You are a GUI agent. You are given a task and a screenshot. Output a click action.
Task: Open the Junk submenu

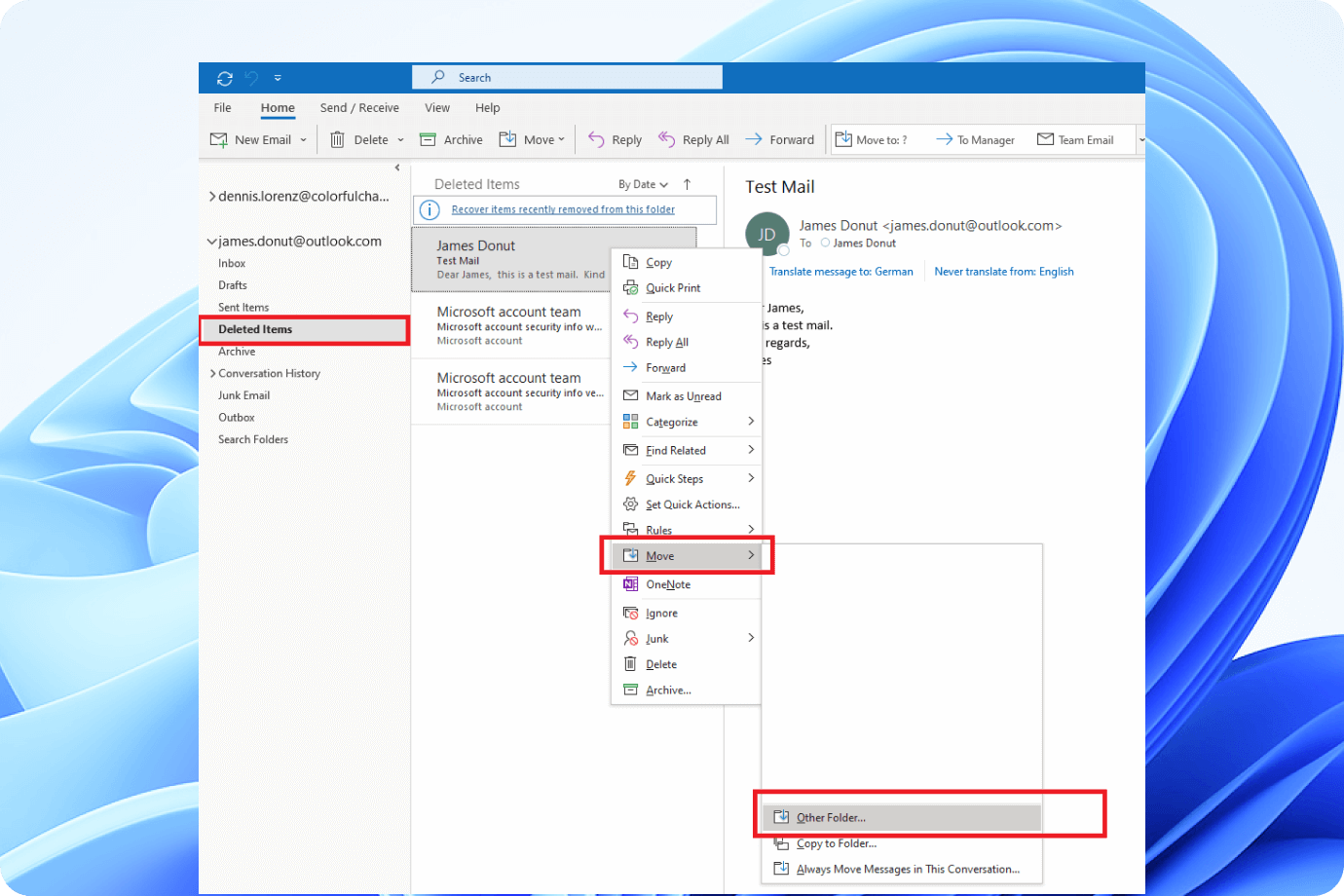686,639
